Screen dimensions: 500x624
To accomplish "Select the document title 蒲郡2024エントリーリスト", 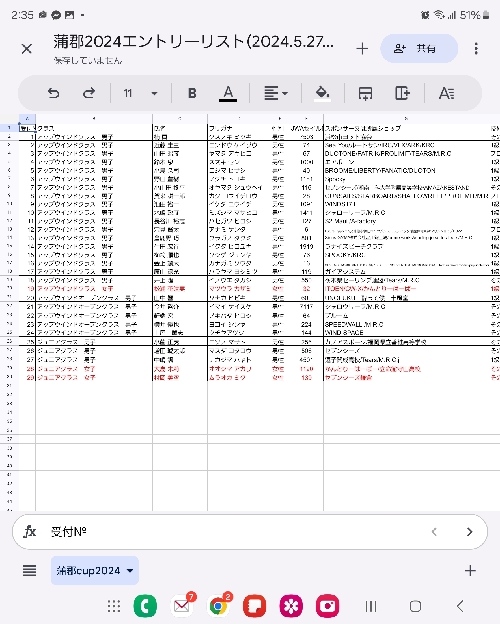I will (193, 42).
